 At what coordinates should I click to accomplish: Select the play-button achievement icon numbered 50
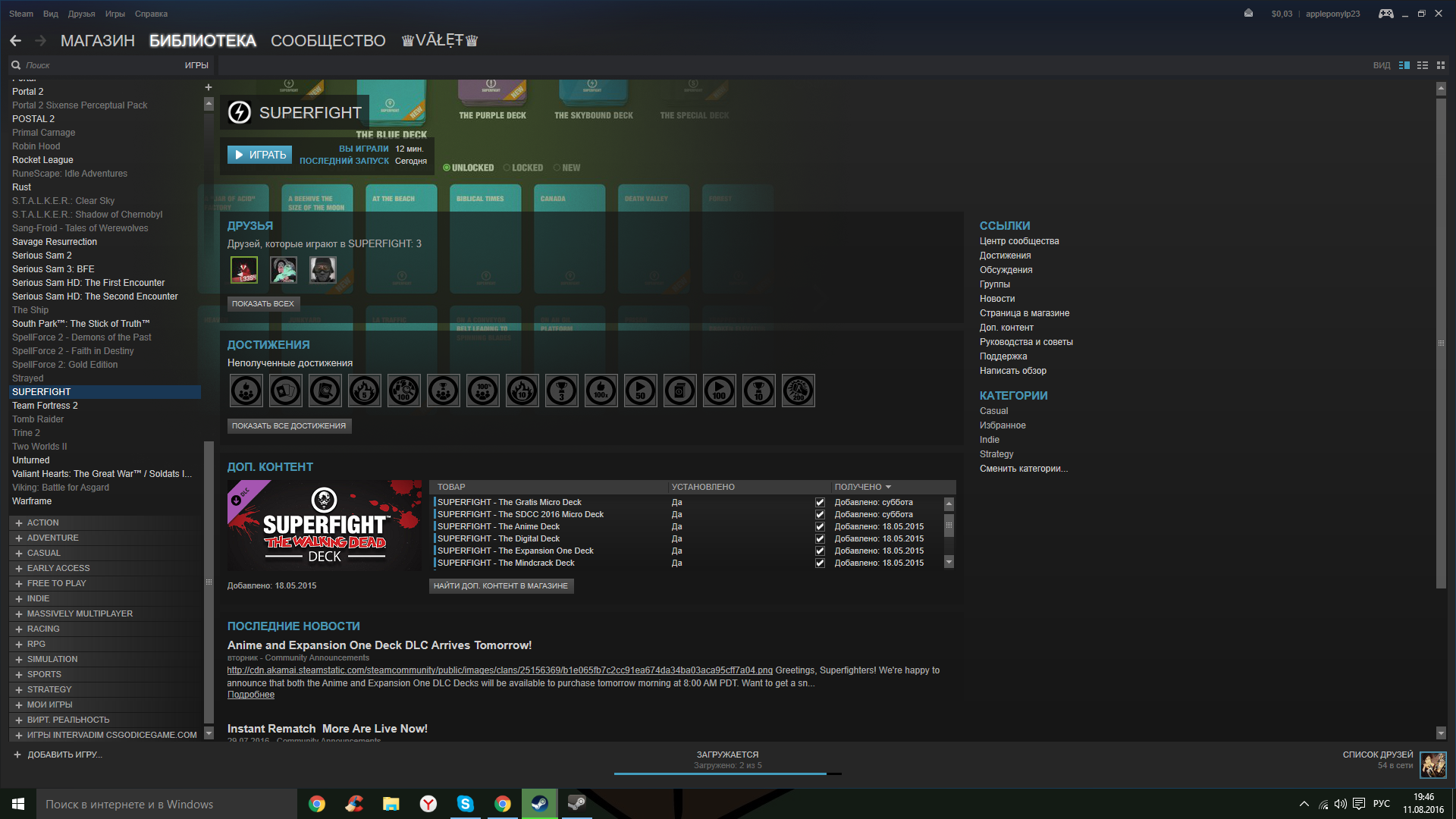(641, 391)
